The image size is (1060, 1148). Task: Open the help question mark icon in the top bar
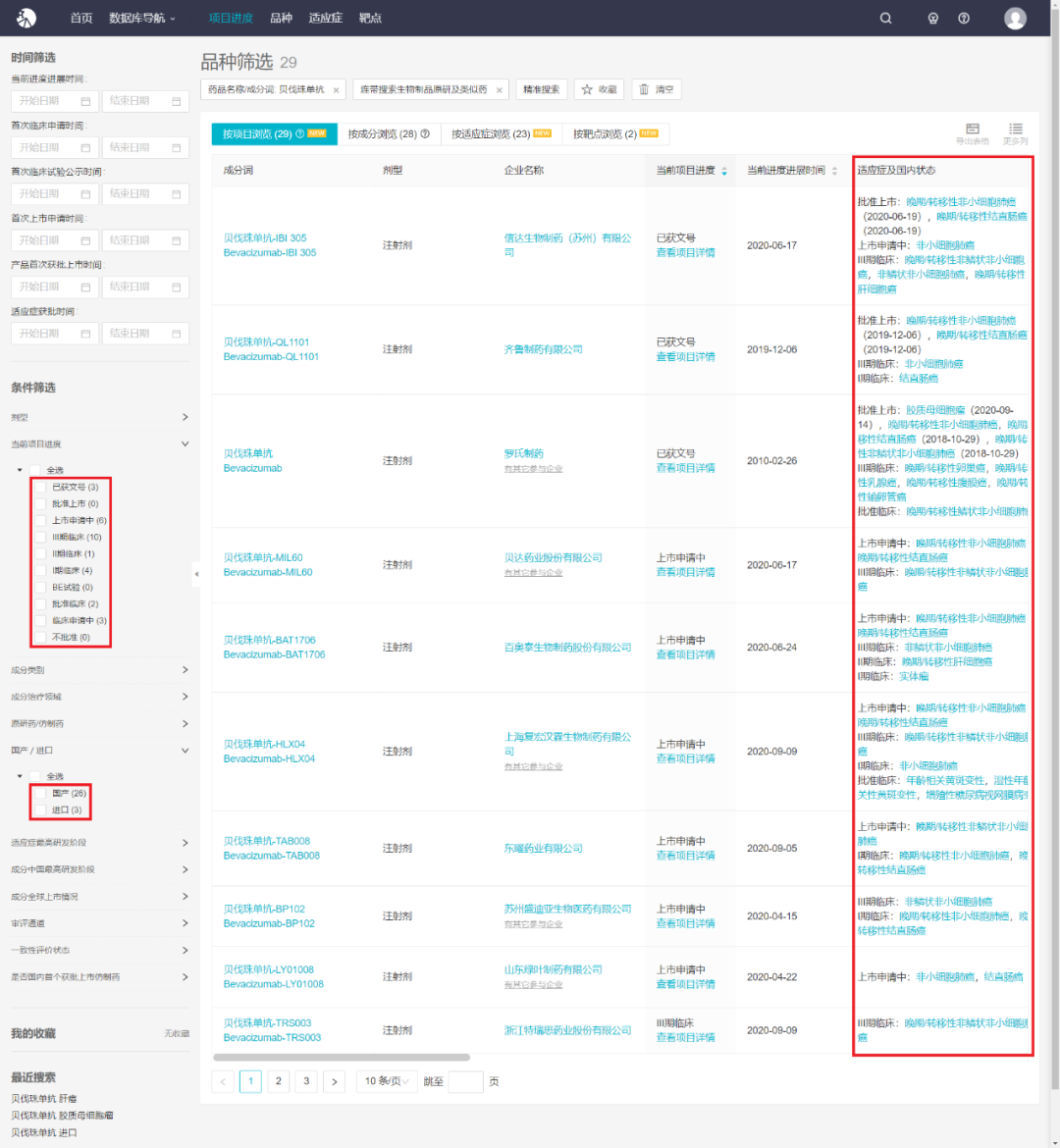pos(964,19)
